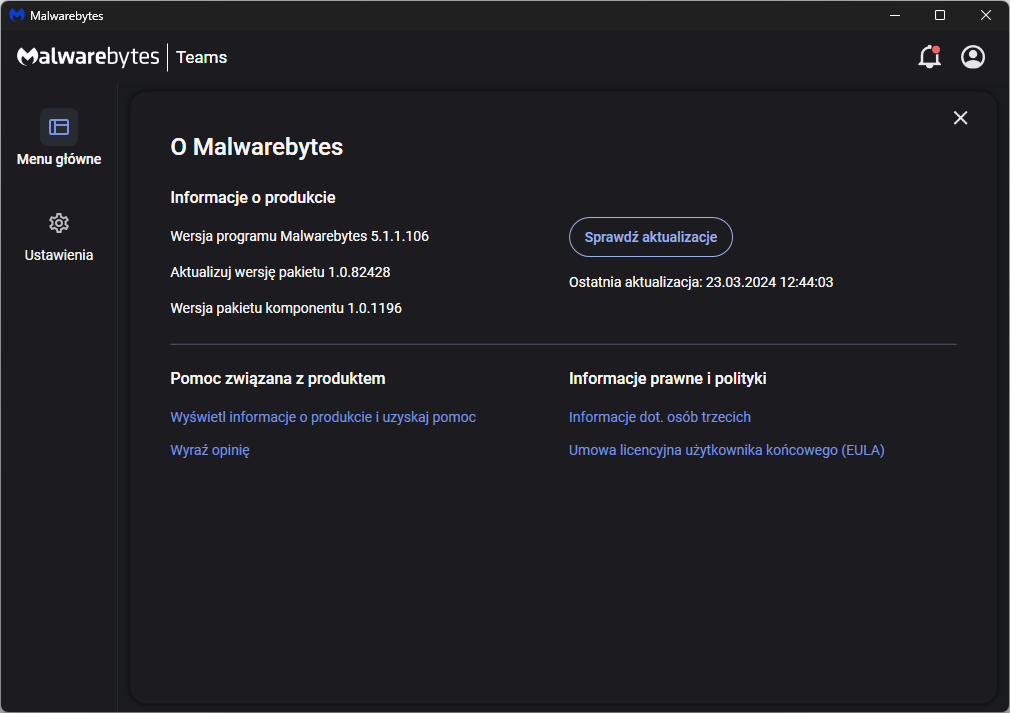
Task: Go to Menu główne dashboard icon
Action: click(x=59, y=127)
